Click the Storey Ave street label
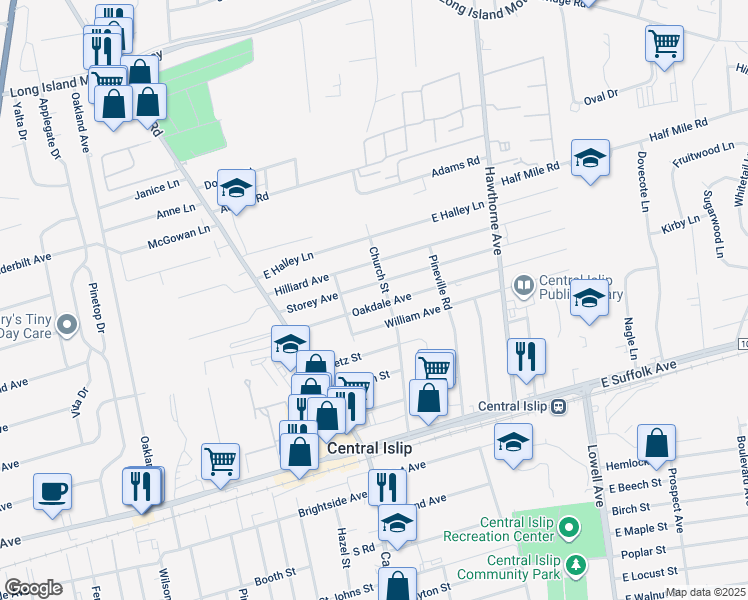Screen dimensions: 748x600 312,302
